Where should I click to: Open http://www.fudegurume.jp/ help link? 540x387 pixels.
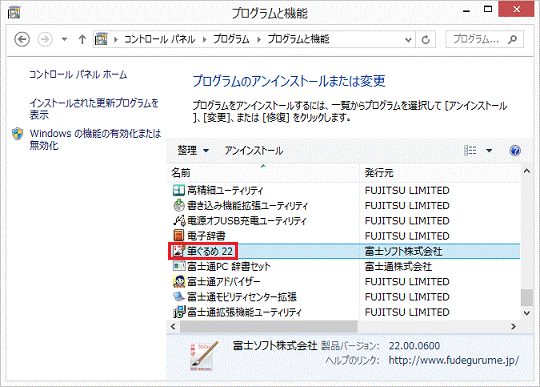click(x=454, y=360)
